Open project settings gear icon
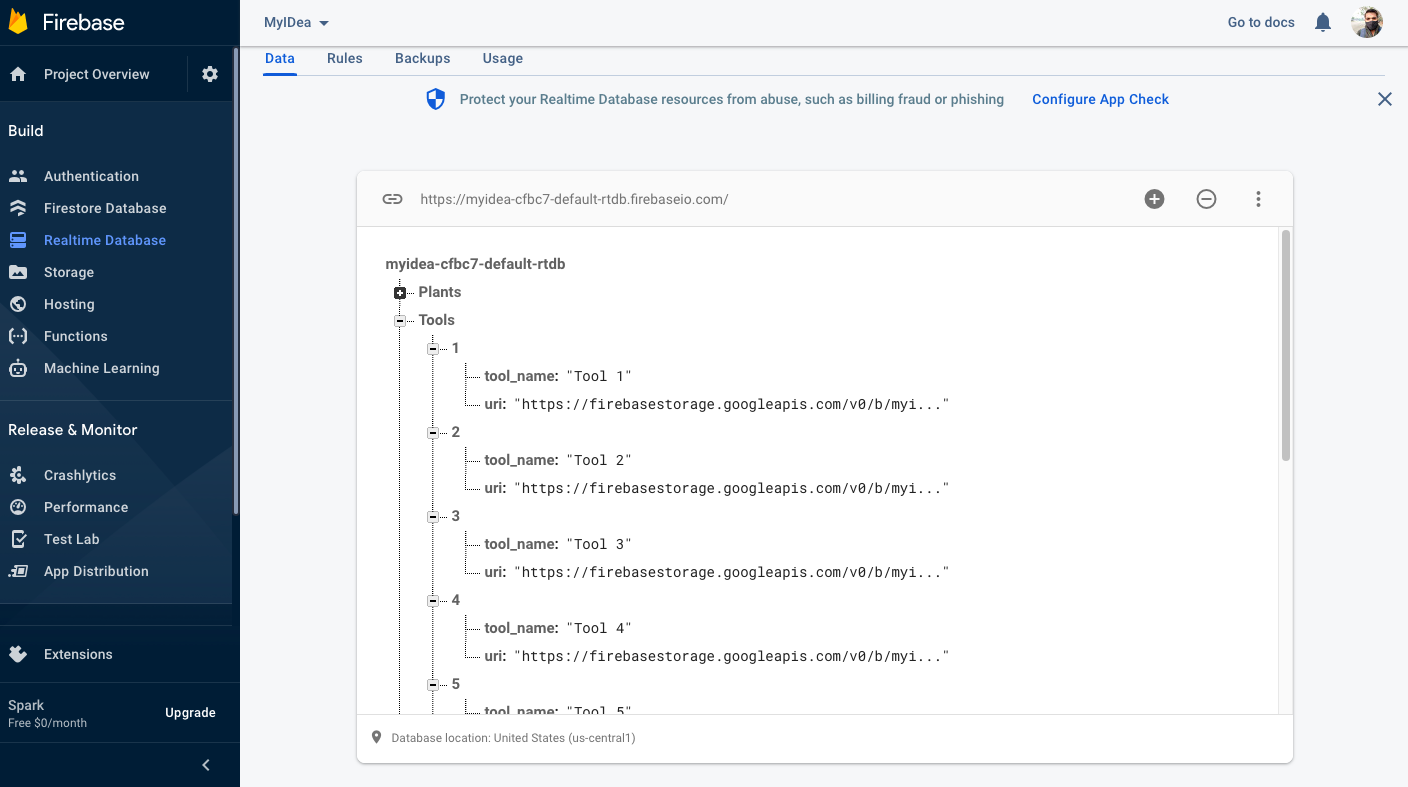Screen dimensions: 1408x787 [210, 74]
